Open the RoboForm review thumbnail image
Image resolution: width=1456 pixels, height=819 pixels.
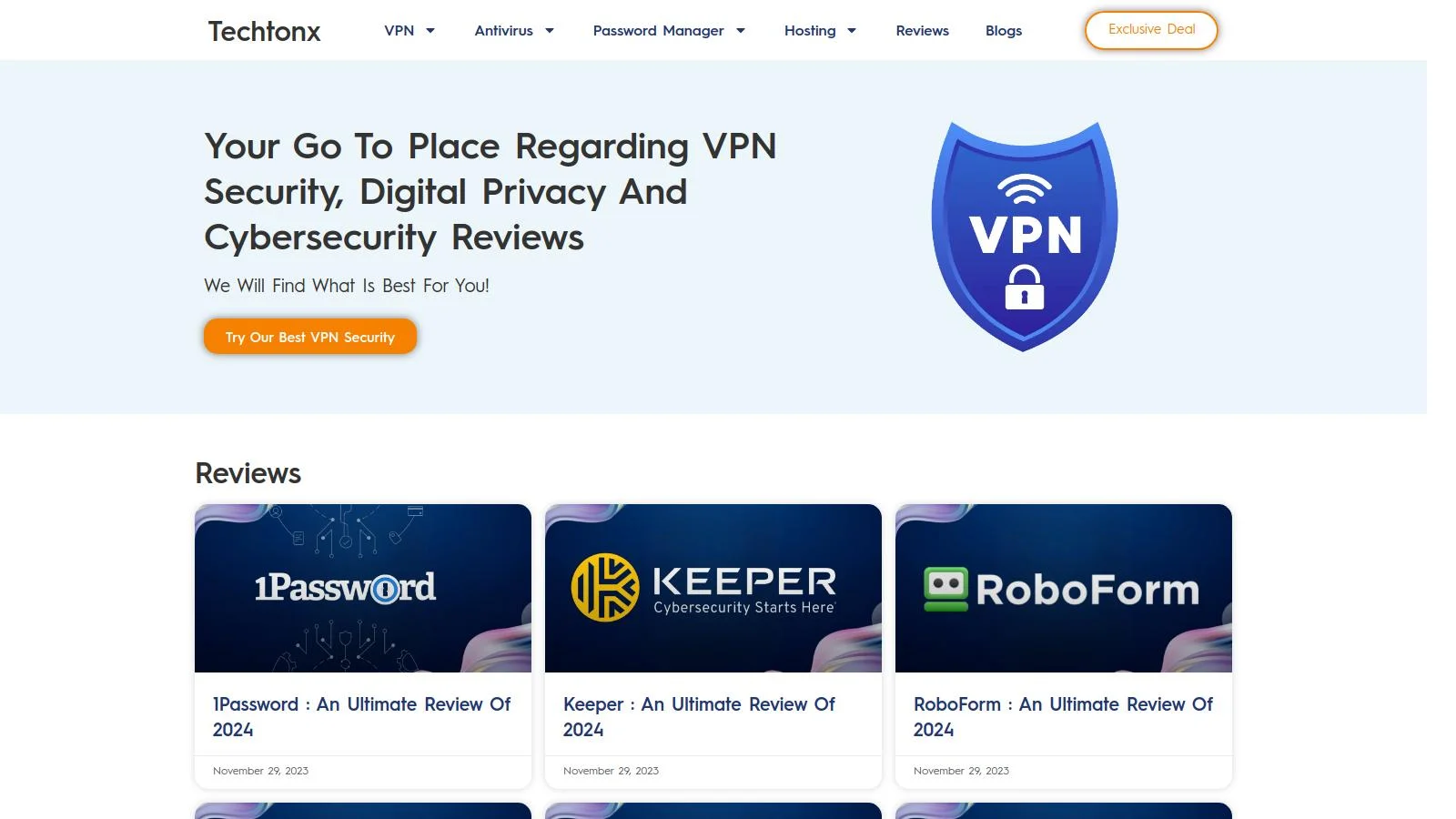[1064, 588]
